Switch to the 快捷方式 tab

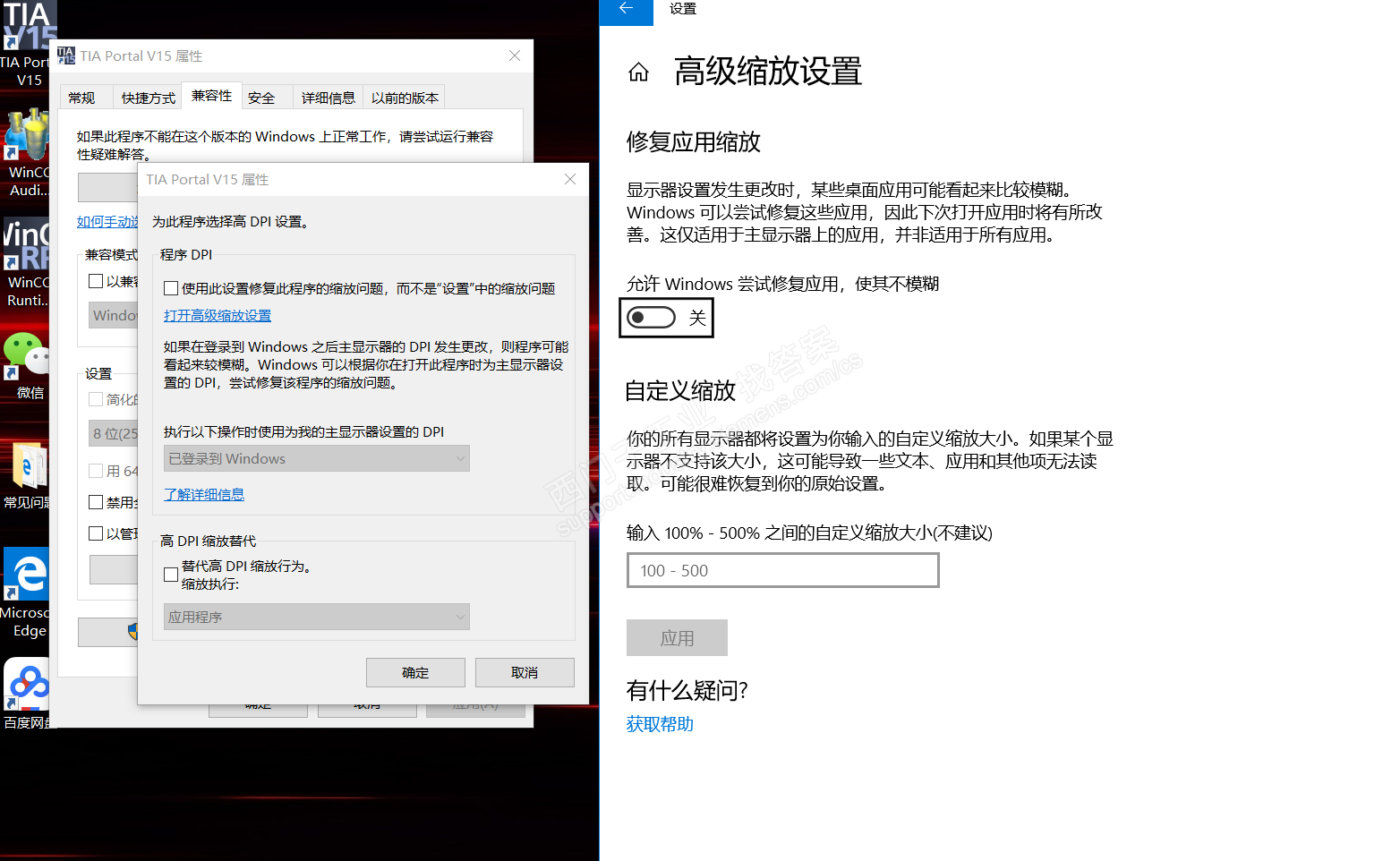coord(148,98)
